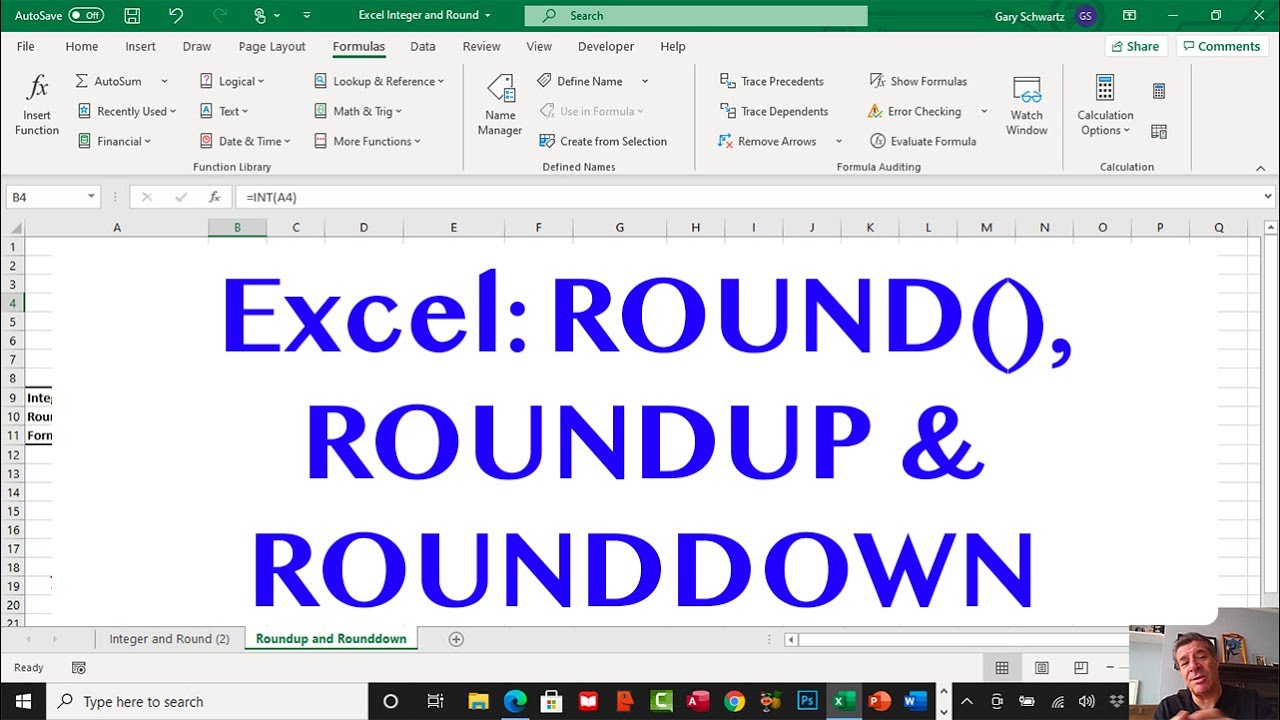
Task: Open the Logical functions menu
Action: (232, 81)
